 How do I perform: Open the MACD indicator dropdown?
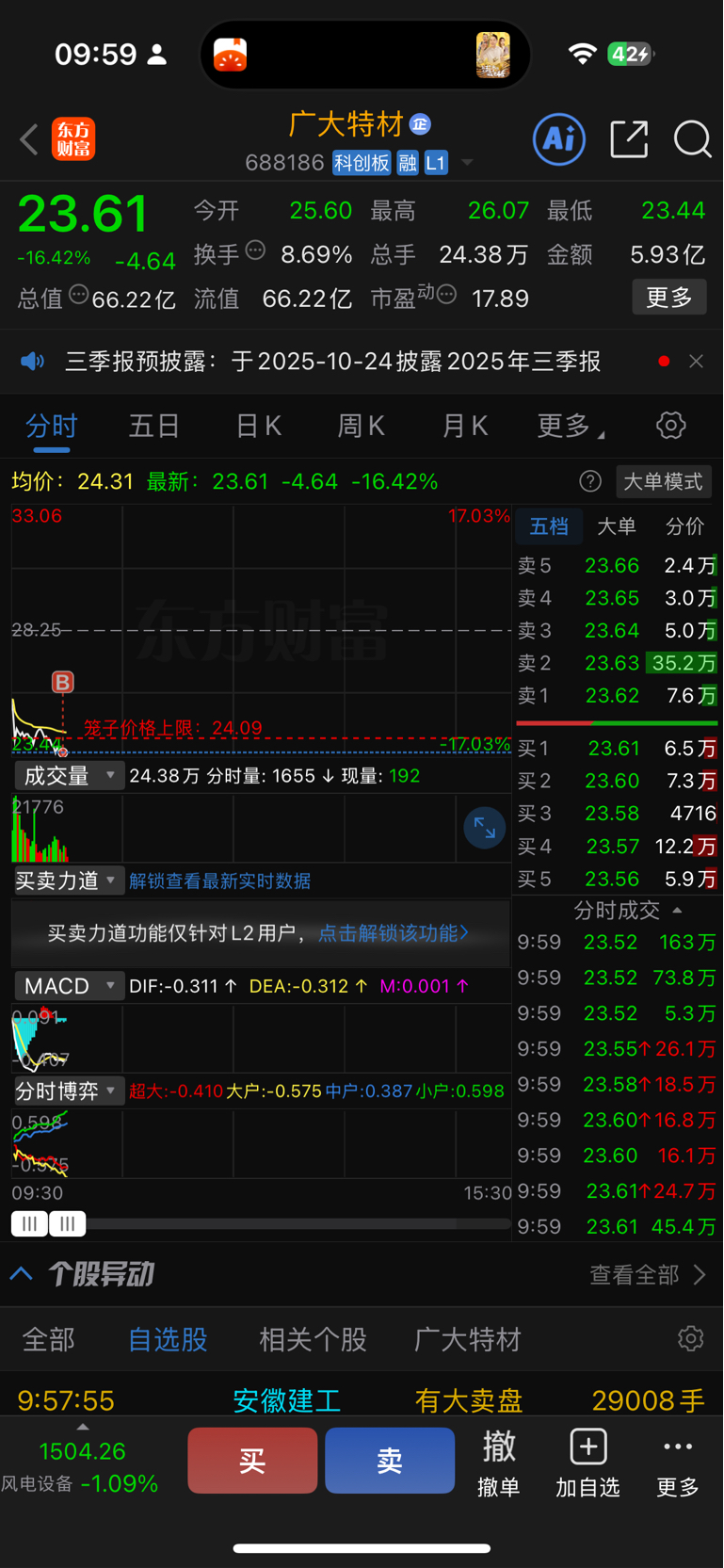pyautogui.click(x=70, y=986)
